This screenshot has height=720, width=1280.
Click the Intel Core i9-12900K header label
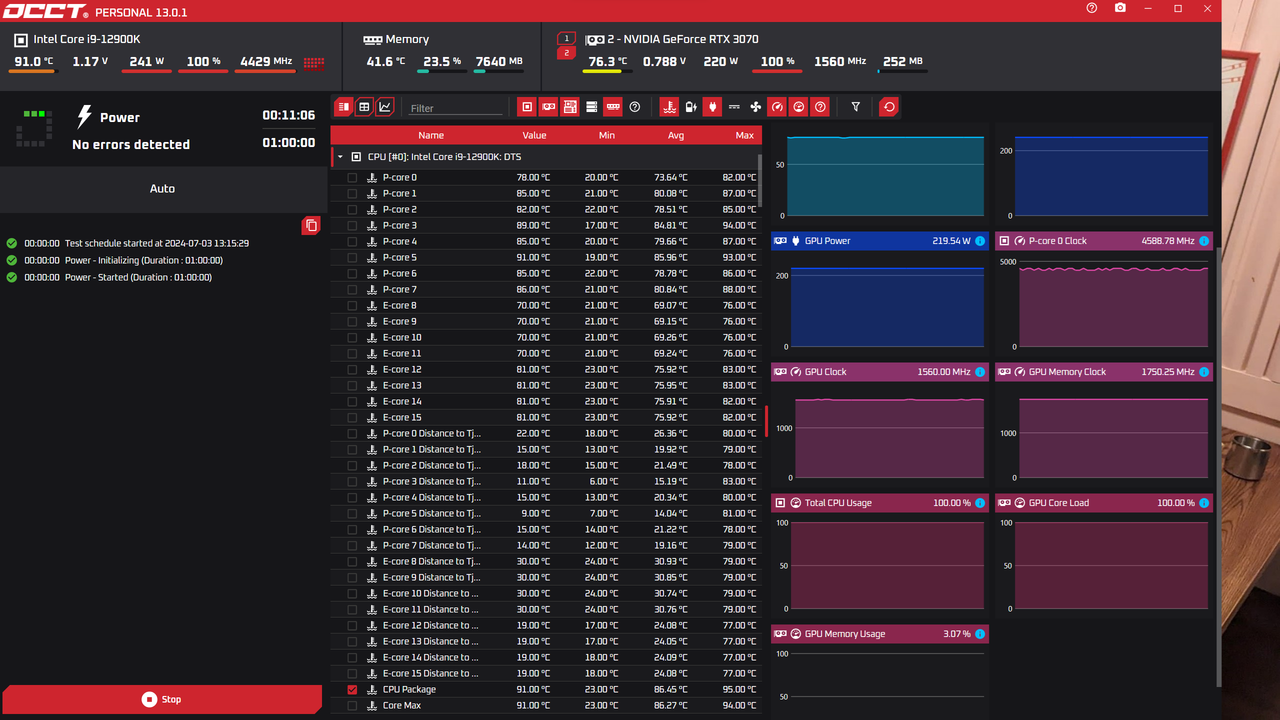87,40
